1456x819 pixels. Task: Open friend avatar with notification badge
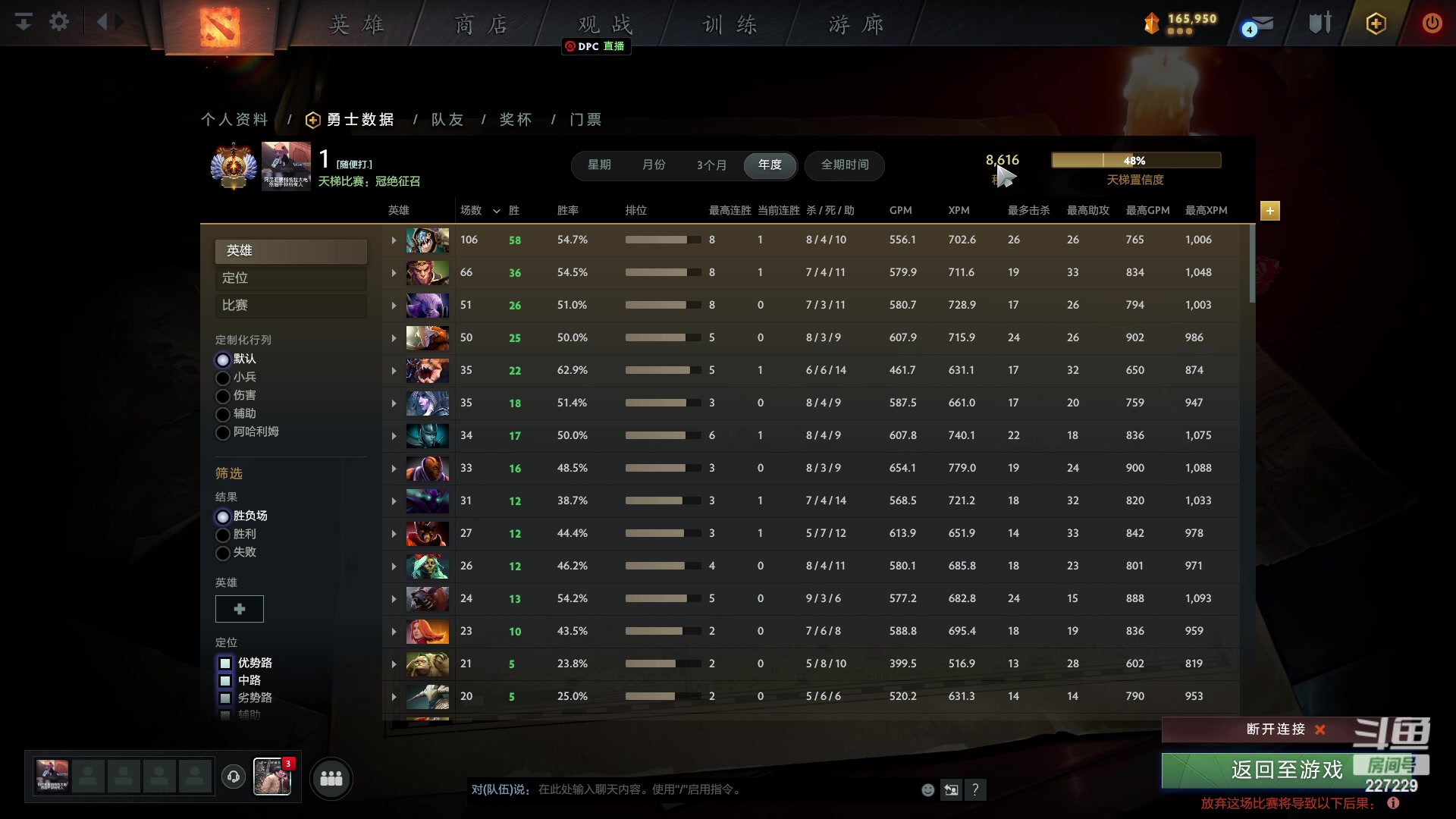(272, 777)
